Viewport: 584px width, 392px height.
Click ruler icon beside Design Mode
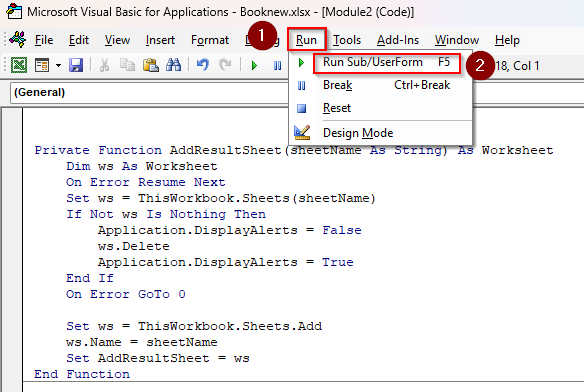click(x=302, y=133)
